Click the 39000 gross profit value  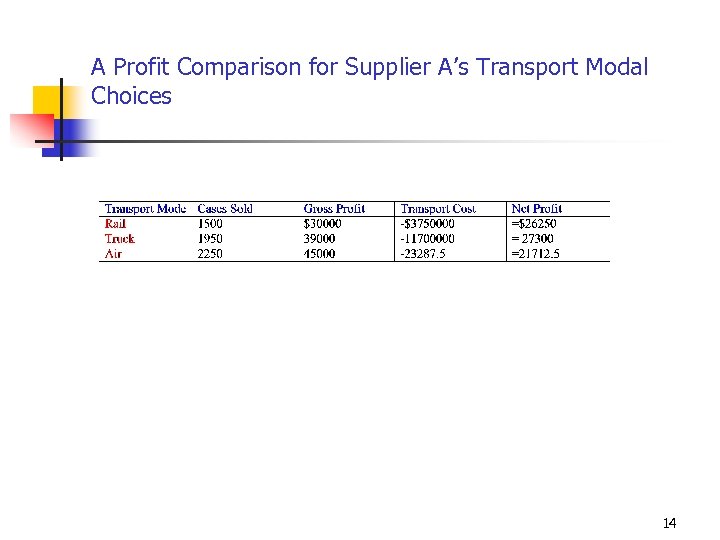pyautogui.click(x=320, y=239)
